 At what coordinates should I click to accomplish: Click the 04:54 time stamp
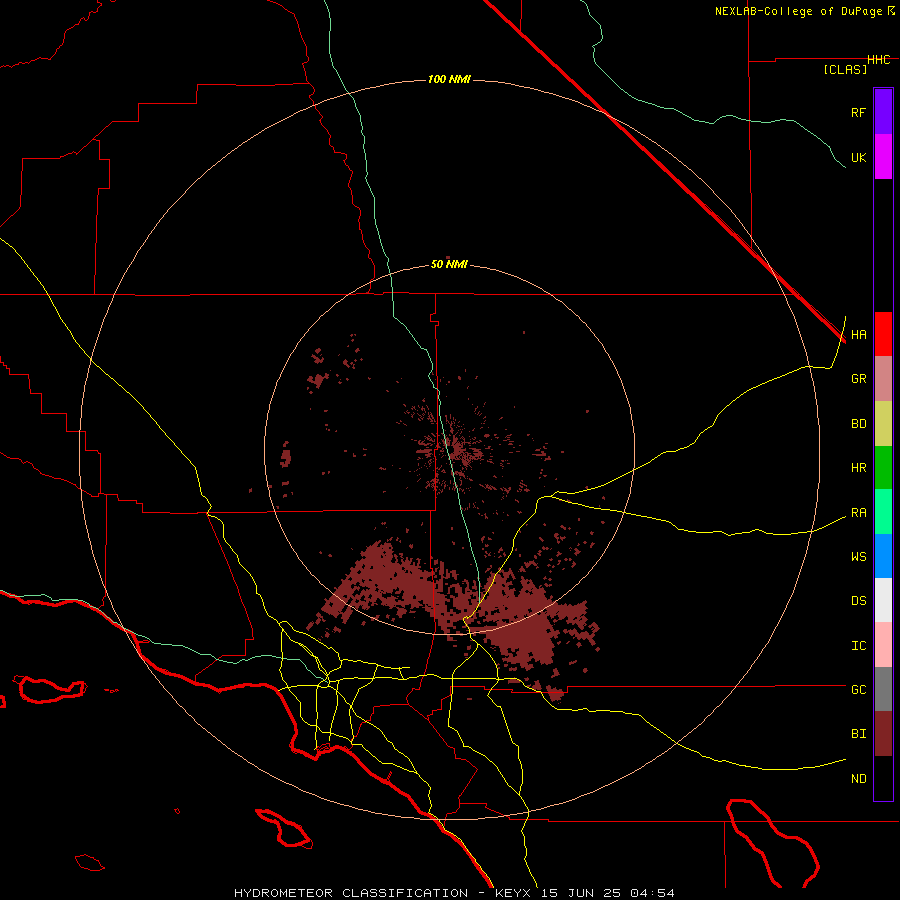click(x=652, y=893)
